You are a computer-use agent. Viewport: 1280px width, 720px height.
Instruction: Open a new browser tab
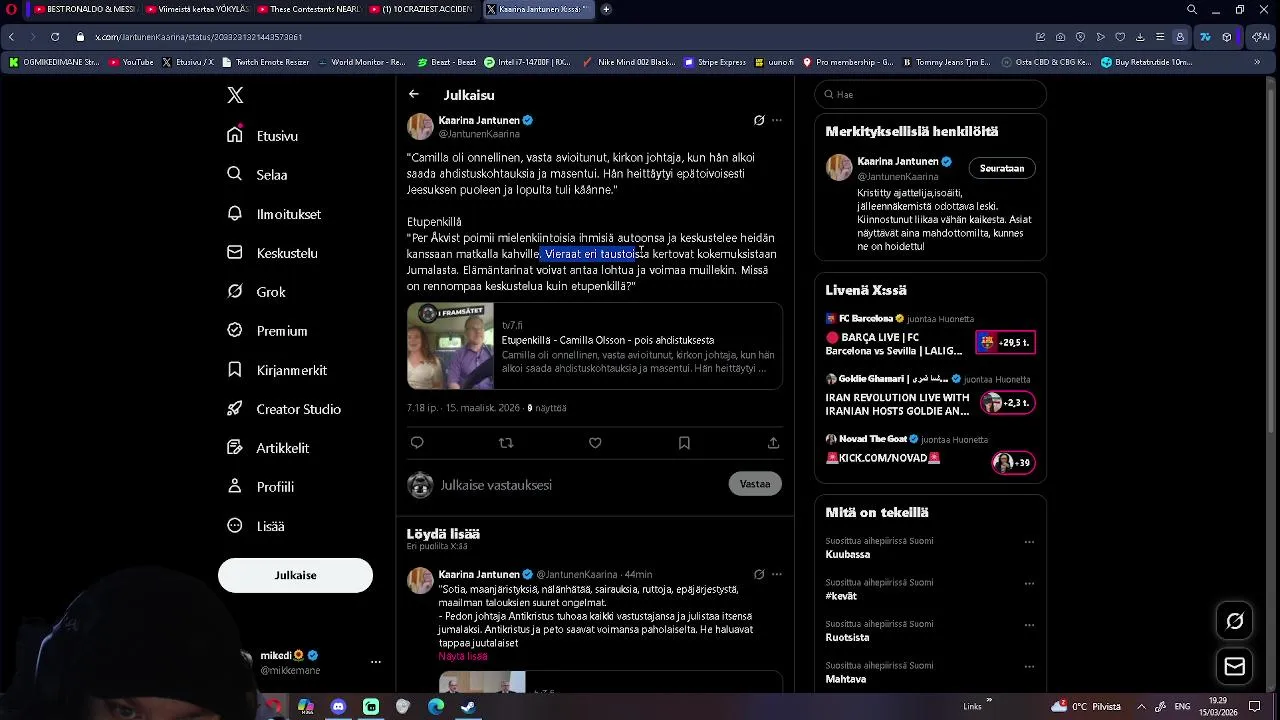(606, 9)
